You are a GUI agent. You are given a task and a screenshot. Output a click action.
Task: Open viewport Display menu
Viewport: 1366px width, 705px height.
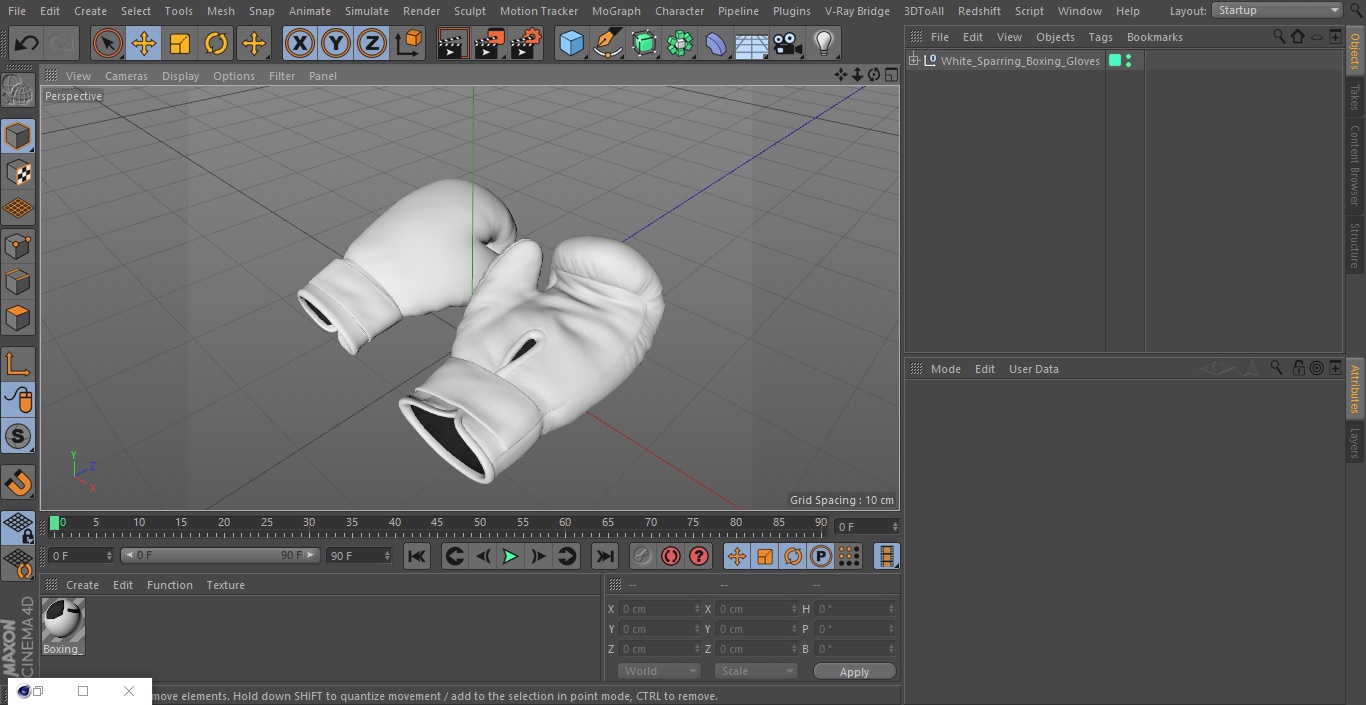[181, 76]
